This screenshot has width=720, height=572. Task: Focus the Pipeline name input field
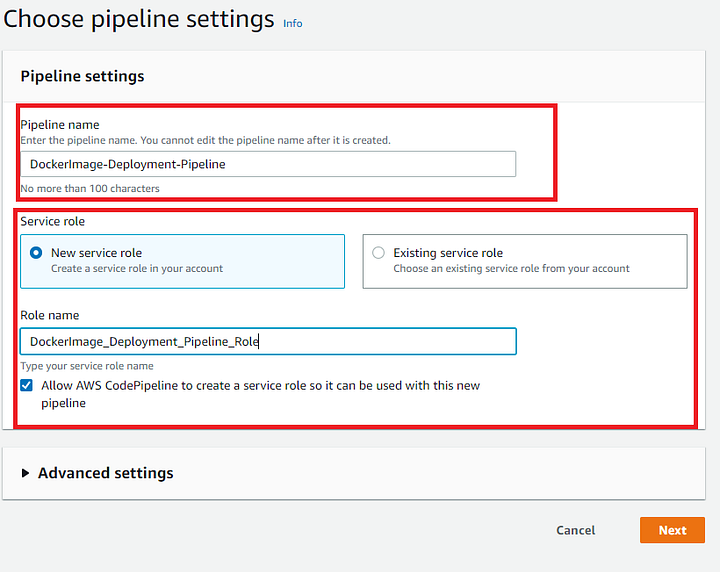click(268, 164)
